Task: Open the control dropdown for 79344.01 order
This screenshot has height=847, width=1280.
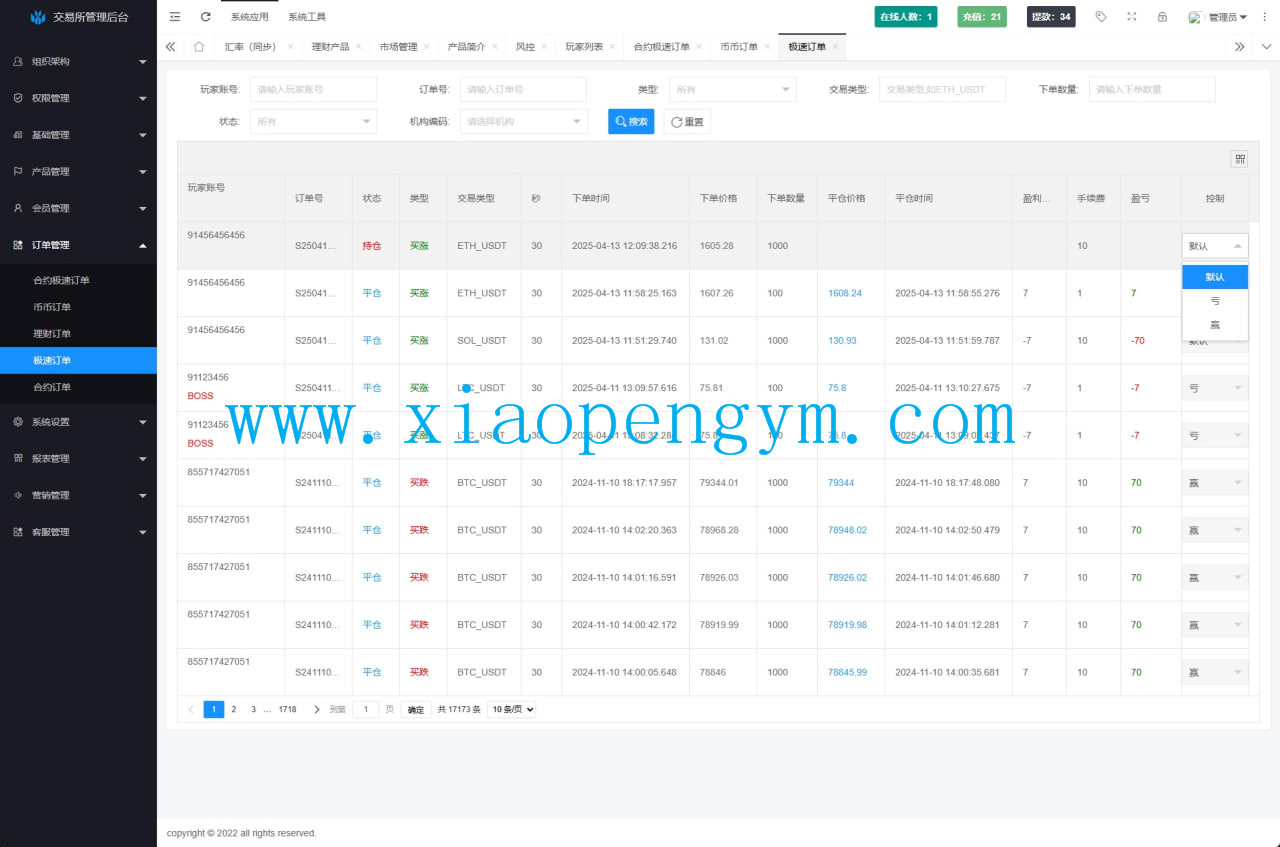Action: (x=1215, y=483)
